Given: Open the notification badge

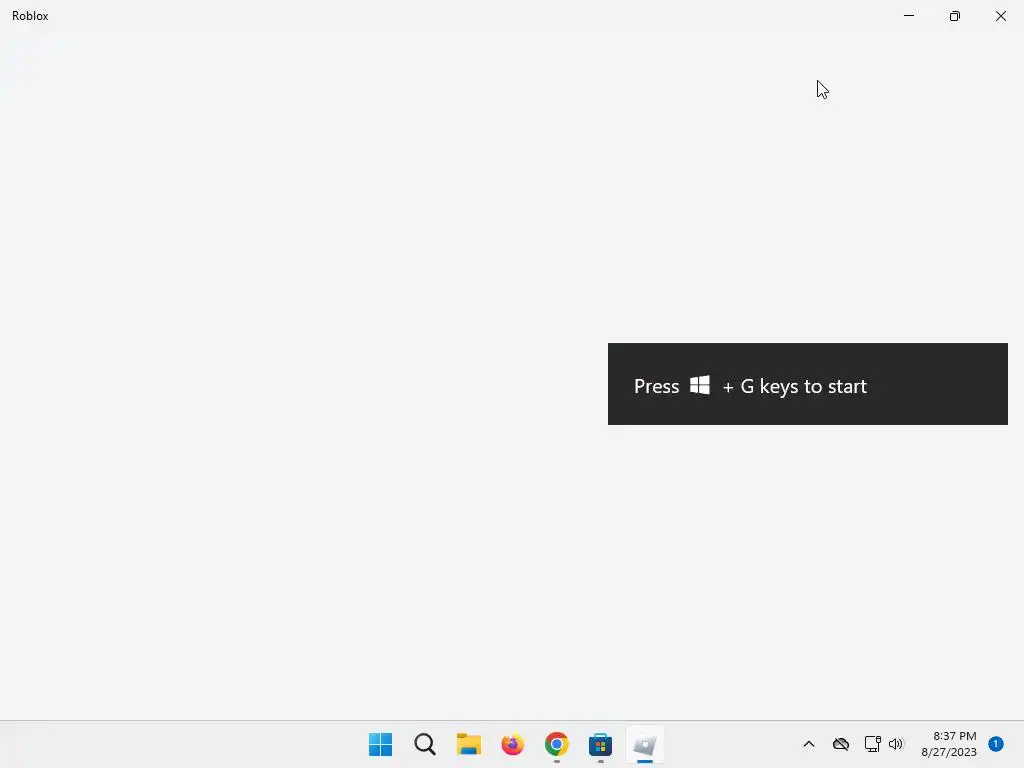Looking at the screenshot, I should 995,743.
